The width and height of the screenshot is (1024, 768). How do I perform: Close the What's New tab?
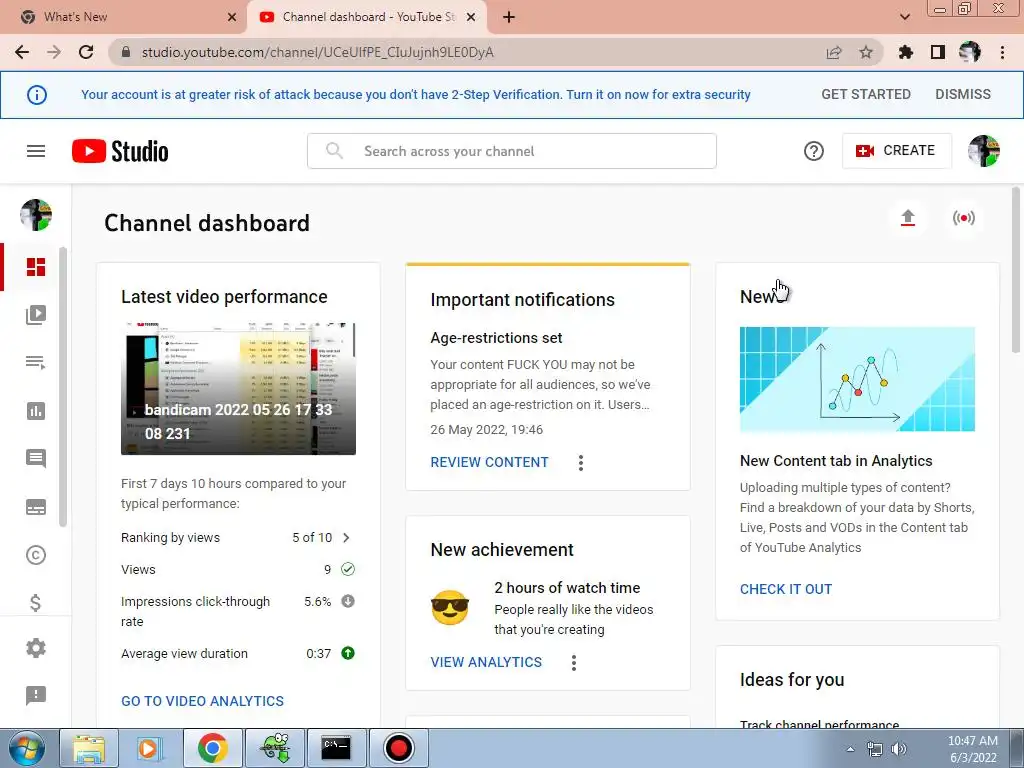click(x=231, y=17)
